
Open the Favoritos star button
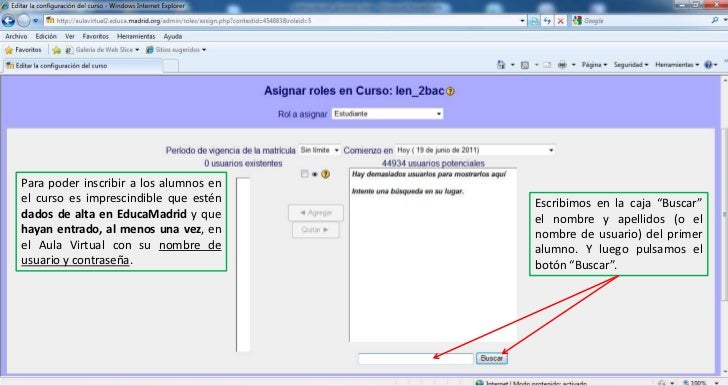click(23, 50)
